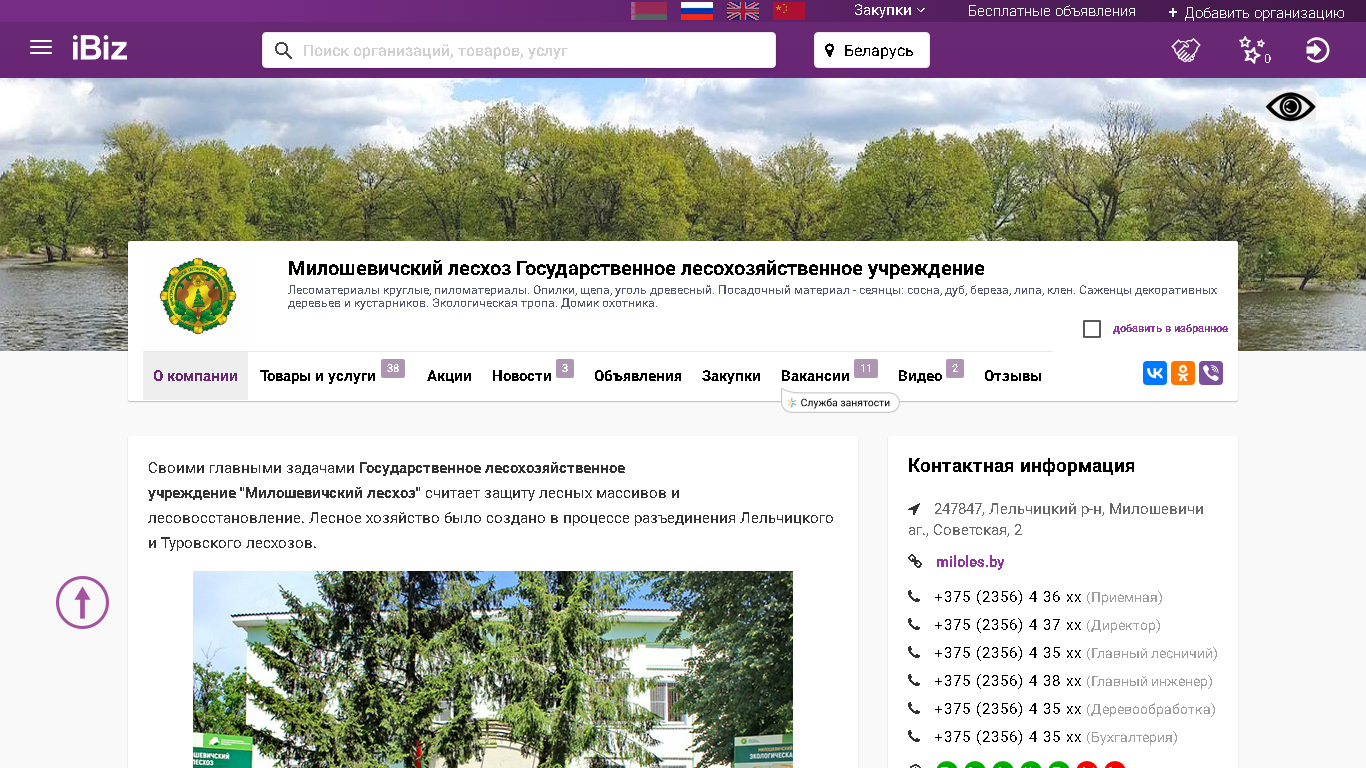Click the Milashevichi leskhoz company logo
Image resolution: width=1366 pixels, height=768 pixels.
pos(198,295)
